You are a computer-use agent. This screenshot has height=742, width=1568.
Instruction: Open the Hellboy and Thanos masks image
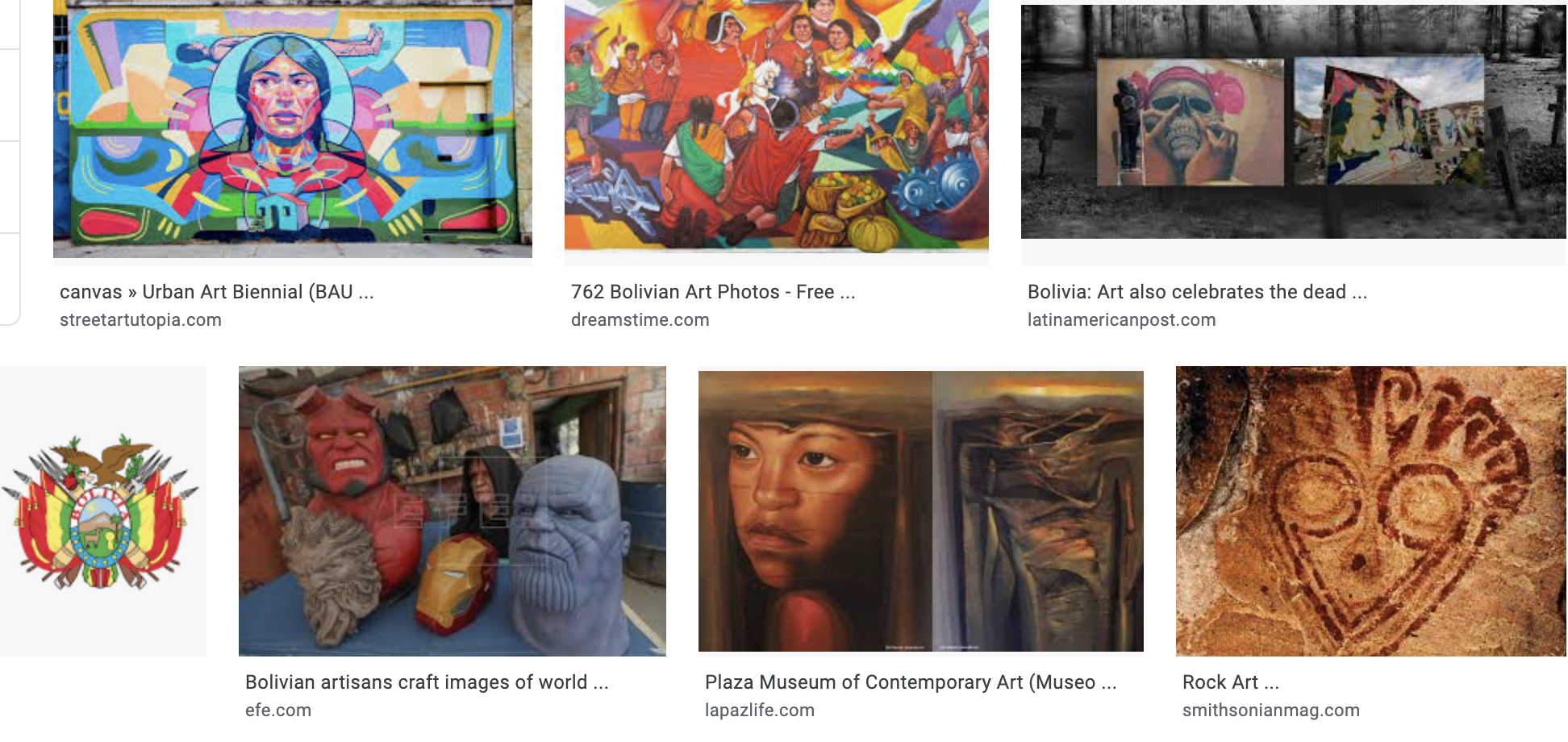click(452, 511)
